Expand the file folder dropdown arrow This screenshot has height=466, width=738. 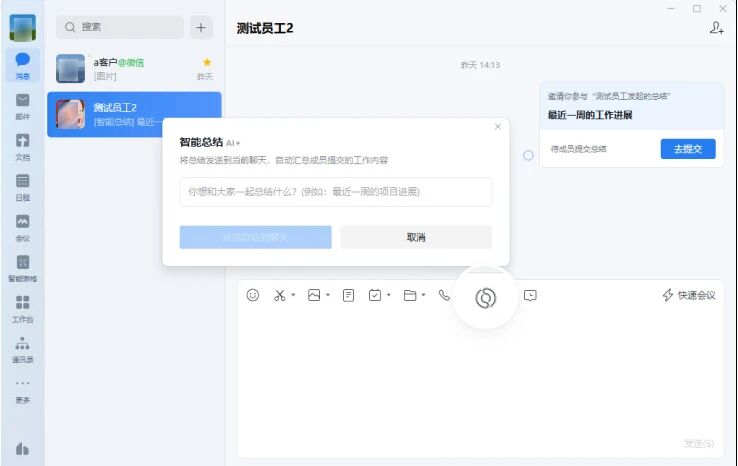(423, 296)
